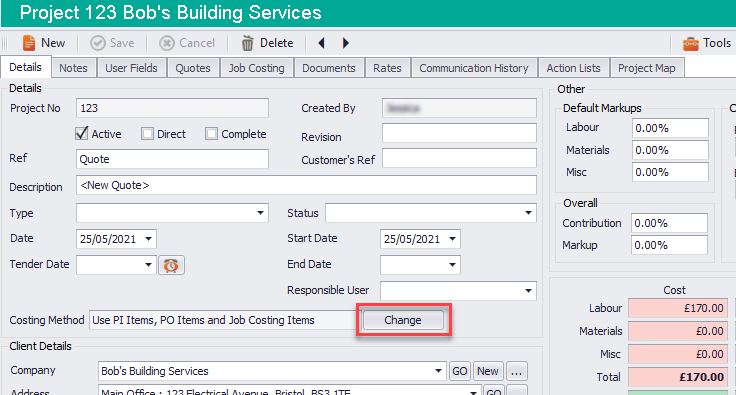Click the Contribution percentage field
This screenshot has width=736, height=395.
[x=669, y=223]
